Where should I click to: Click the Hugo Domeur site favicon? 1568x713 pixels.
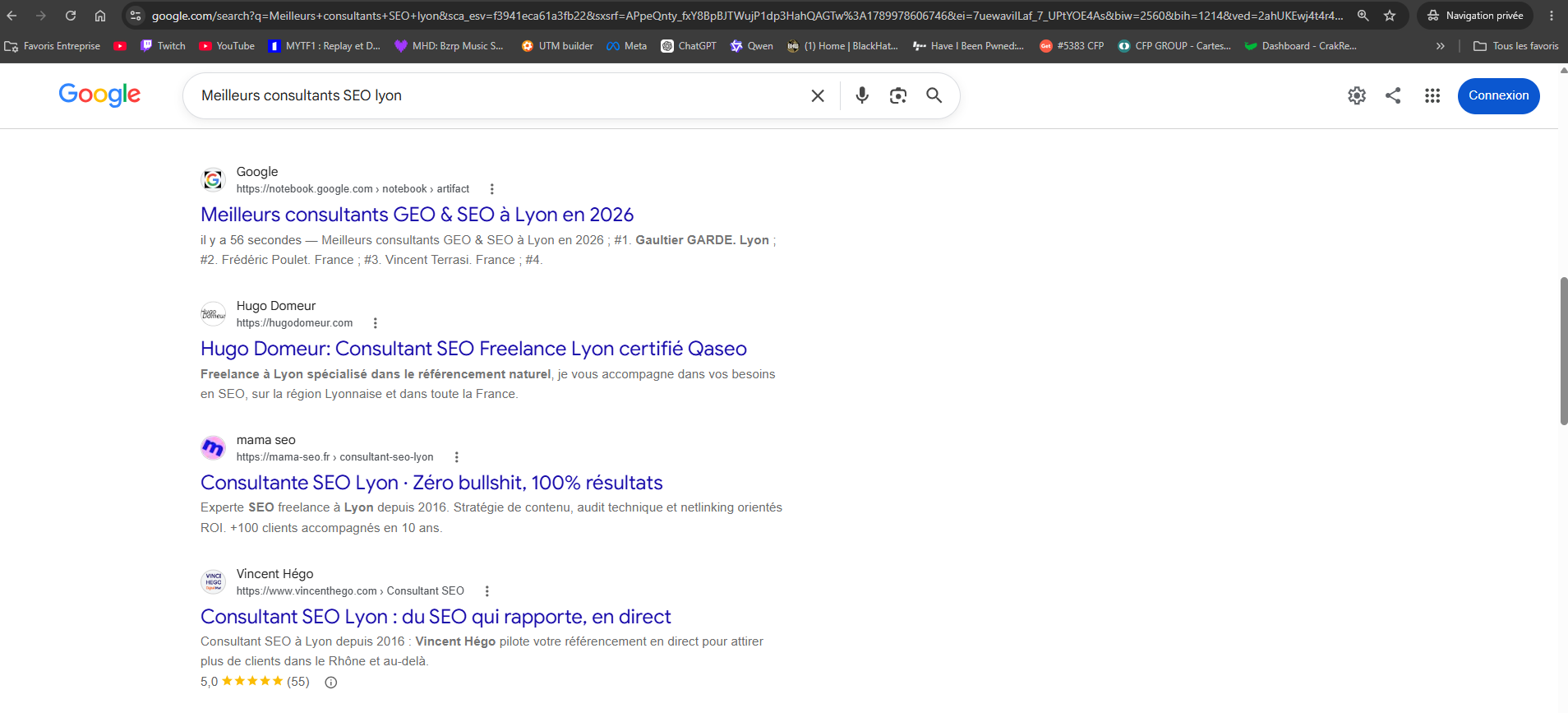(x=214, y=313)
